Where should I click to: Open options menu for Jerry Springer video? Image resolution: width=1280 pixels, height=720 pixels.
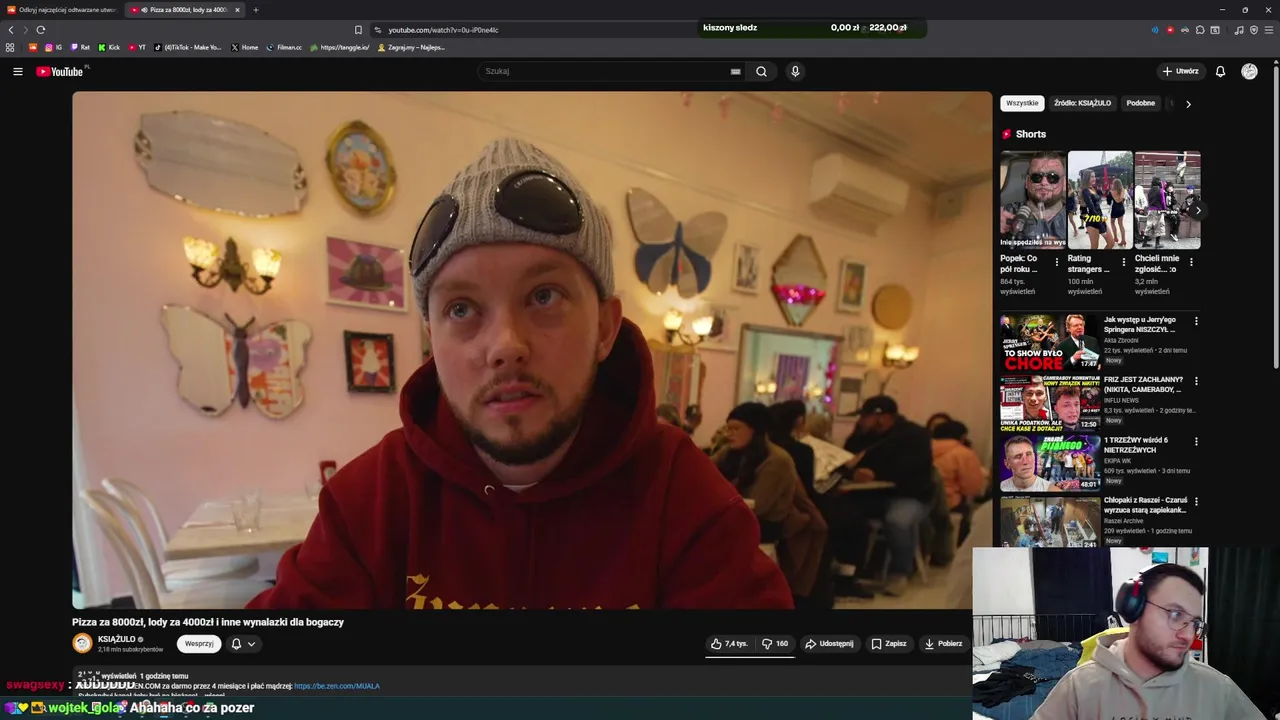[1196, 321]
